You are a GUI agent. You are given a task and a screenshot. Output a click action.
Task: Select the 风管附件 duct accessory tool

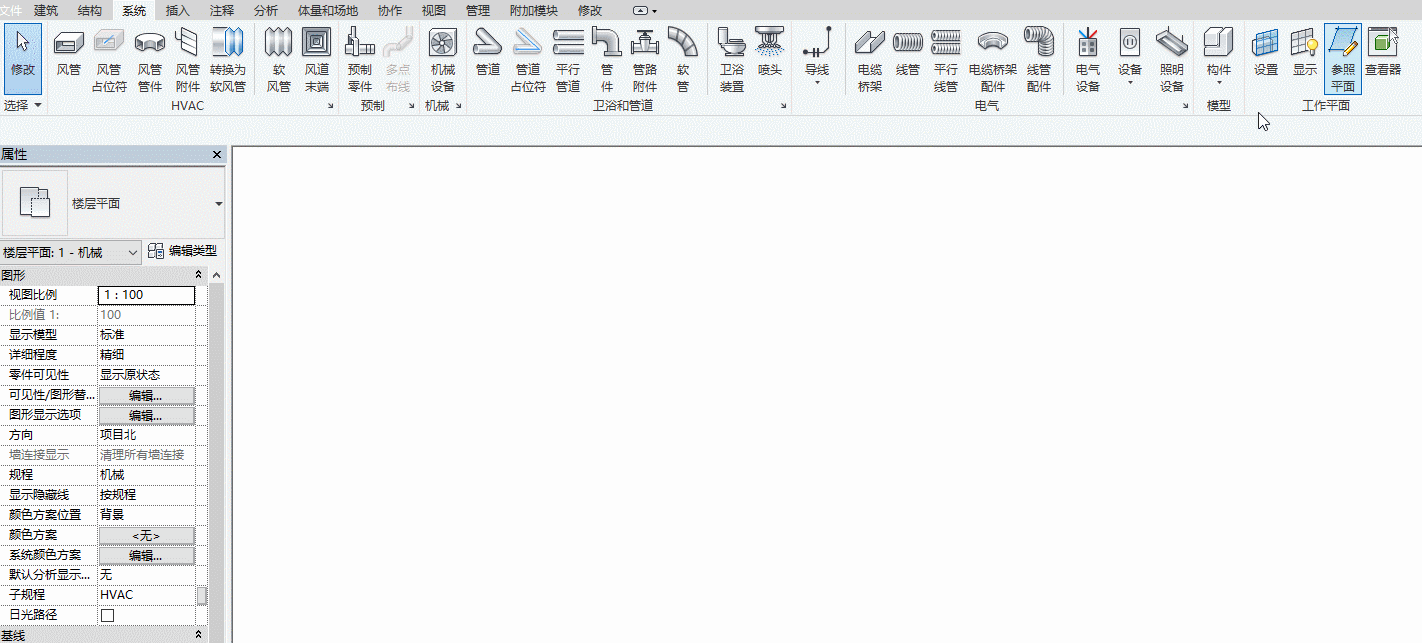[187, 58]
